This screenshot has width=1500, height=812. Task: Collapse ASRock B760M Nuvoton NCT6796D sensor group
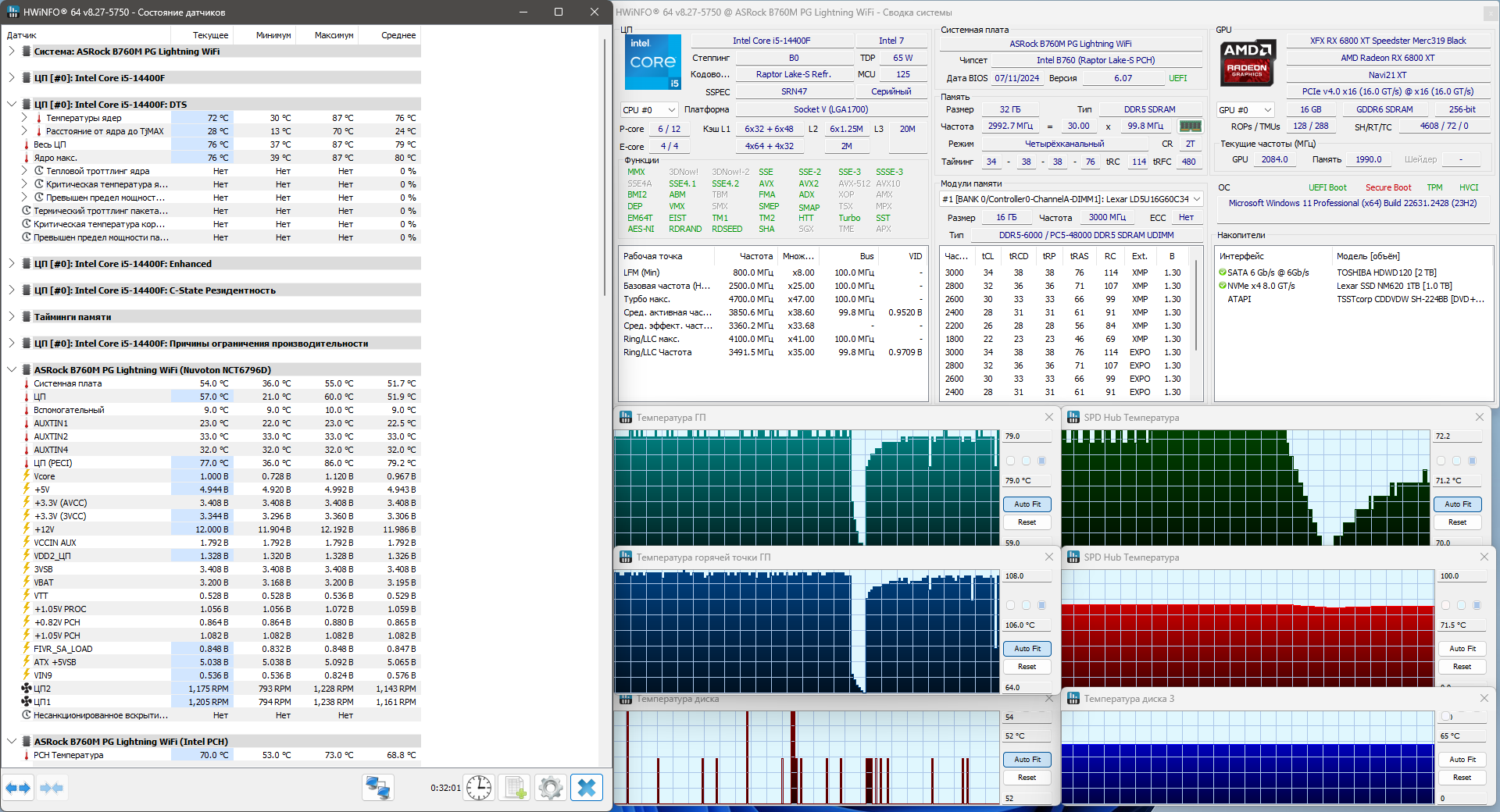[x=12, y=370]
